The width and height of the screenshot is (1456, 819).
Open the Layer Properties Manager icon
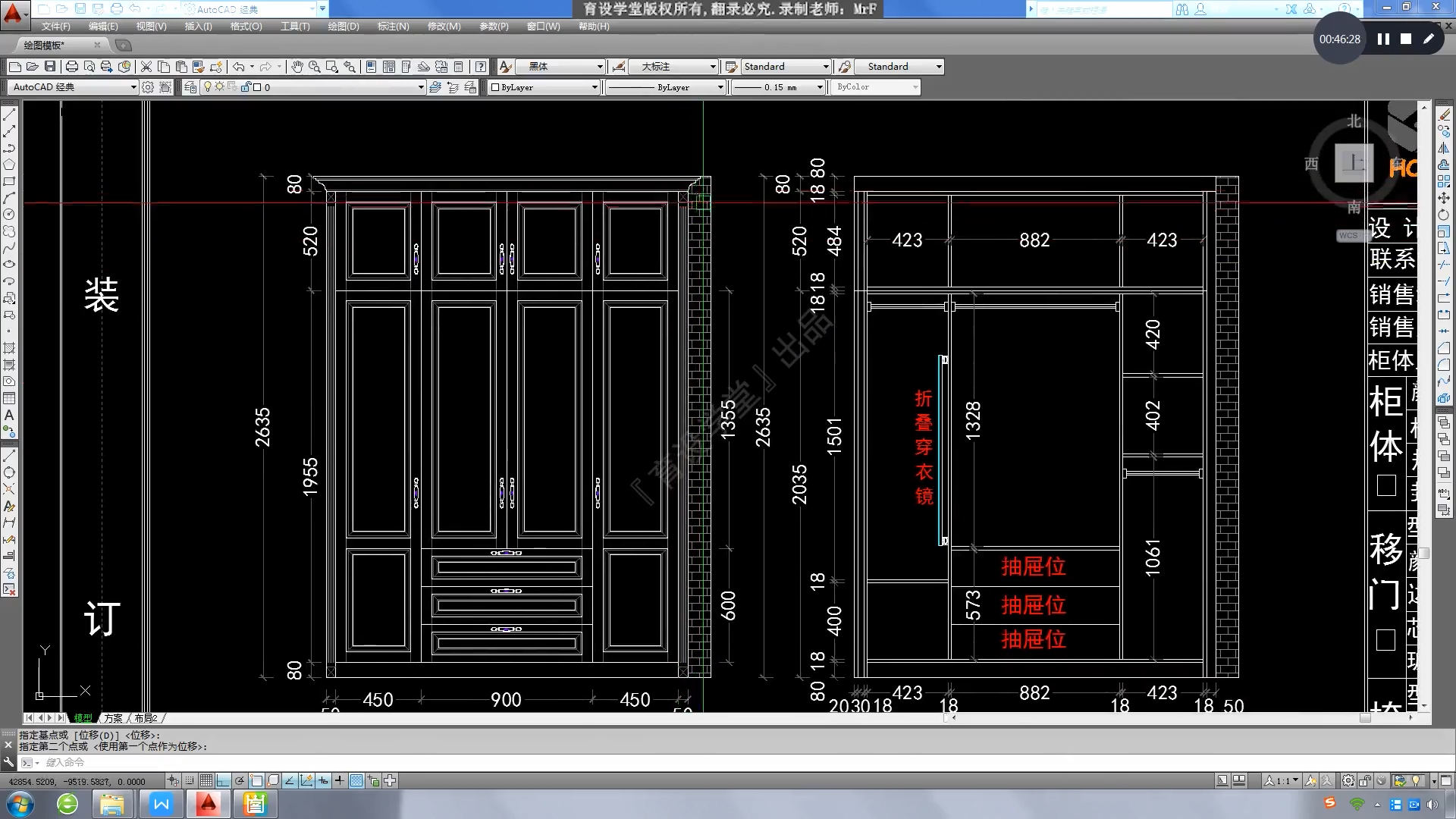pyautogui.click(x=190, y=87)
